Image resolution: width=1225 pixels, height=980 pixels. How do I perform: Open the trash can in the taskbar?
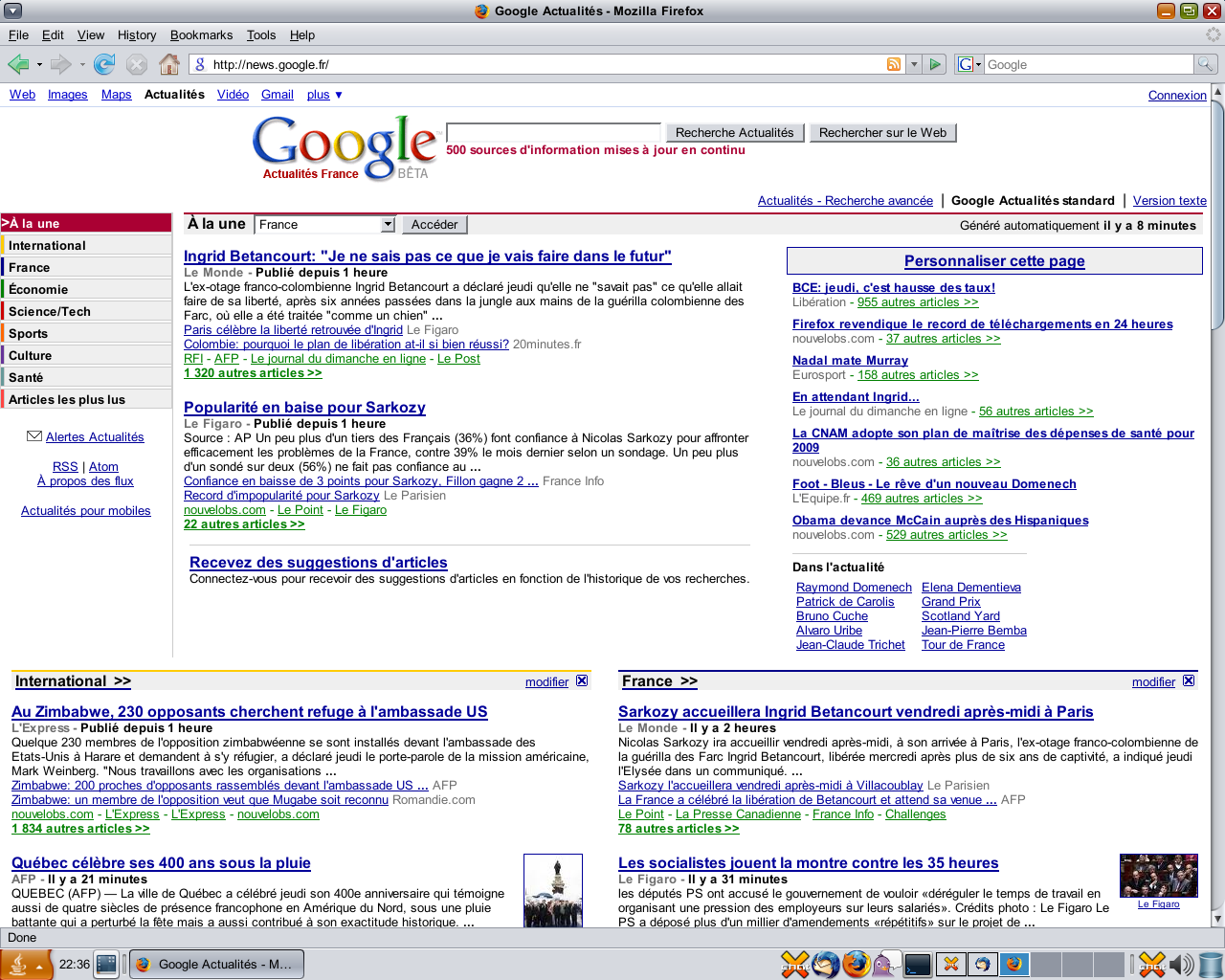tap(1211, 964)
